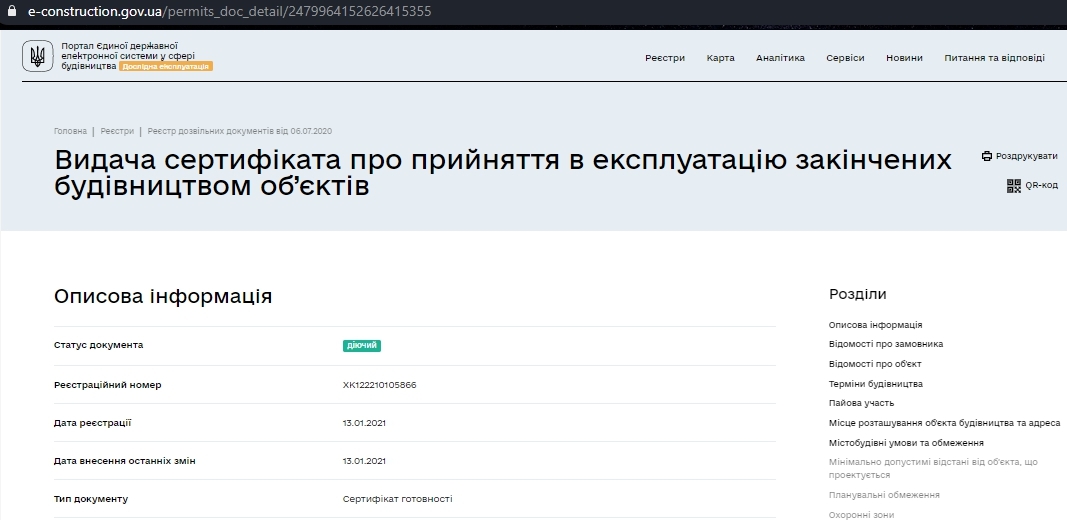Jump to Пайова участь section
Screen dimensions: 1067x520
[x=861, y=403]
